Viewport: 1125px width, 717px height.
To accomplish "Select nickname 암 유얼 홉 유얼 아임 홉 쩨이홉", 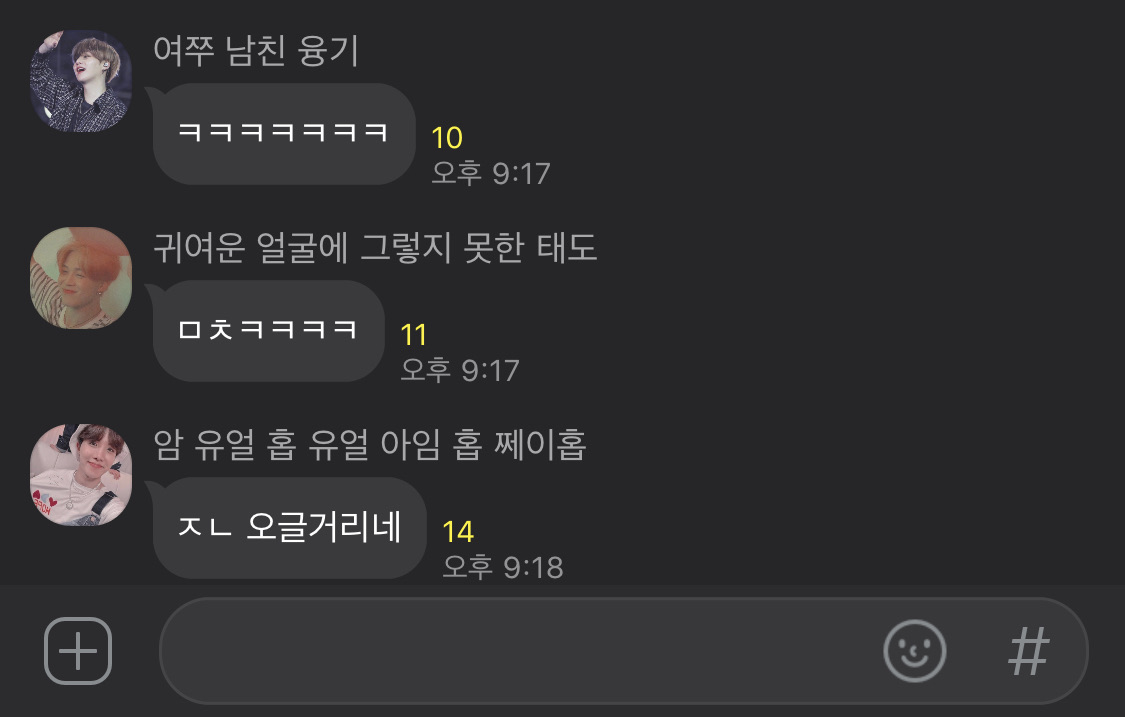I will pos(370,444).
